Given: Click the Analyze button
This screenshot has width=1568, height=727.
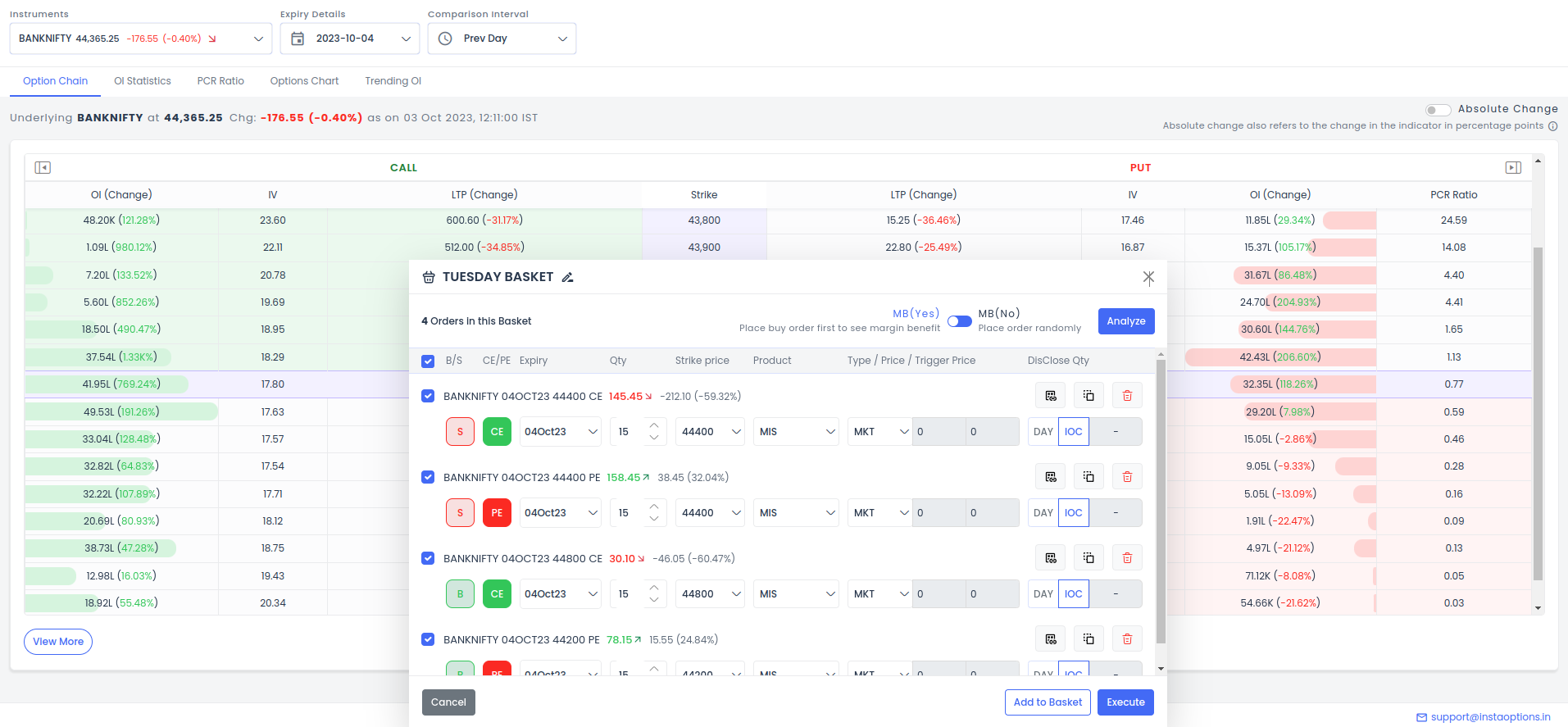Looking at the screenshot, I should click(1126, 321).
